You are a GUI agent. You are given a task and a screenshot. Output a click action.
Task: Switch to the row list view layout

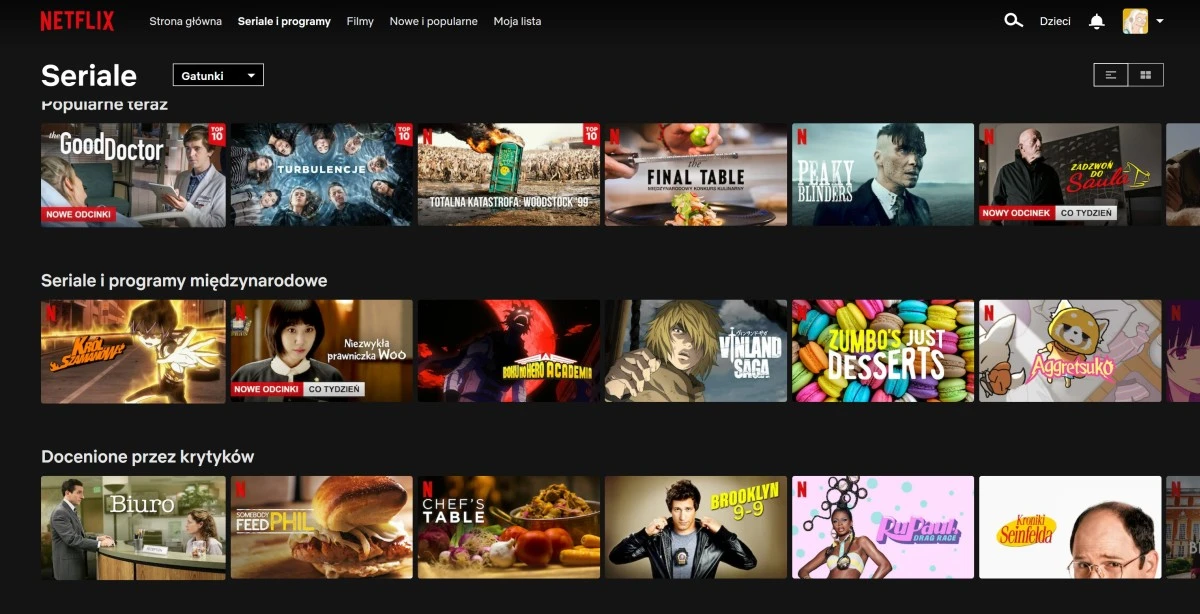tap(1110, 74)
